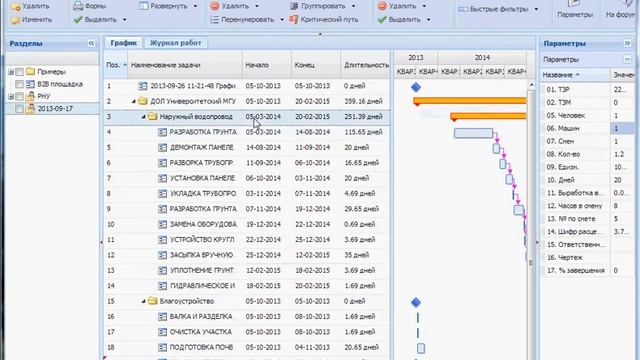Click the На форум button

[620, 10]
